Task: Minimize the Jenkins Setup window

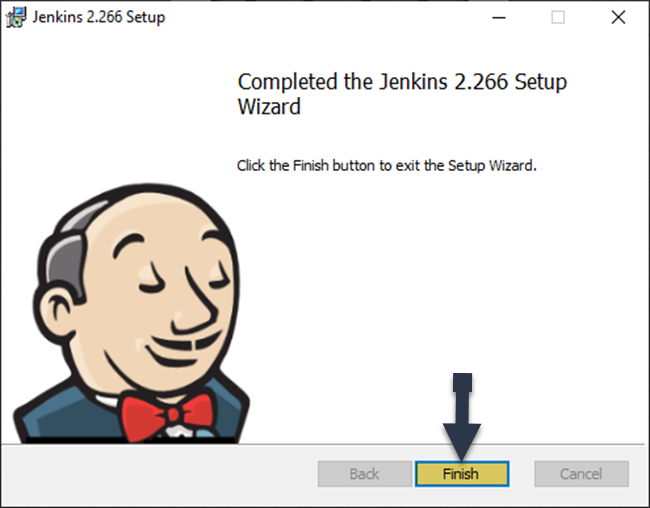Action: (x=499, y=17)
